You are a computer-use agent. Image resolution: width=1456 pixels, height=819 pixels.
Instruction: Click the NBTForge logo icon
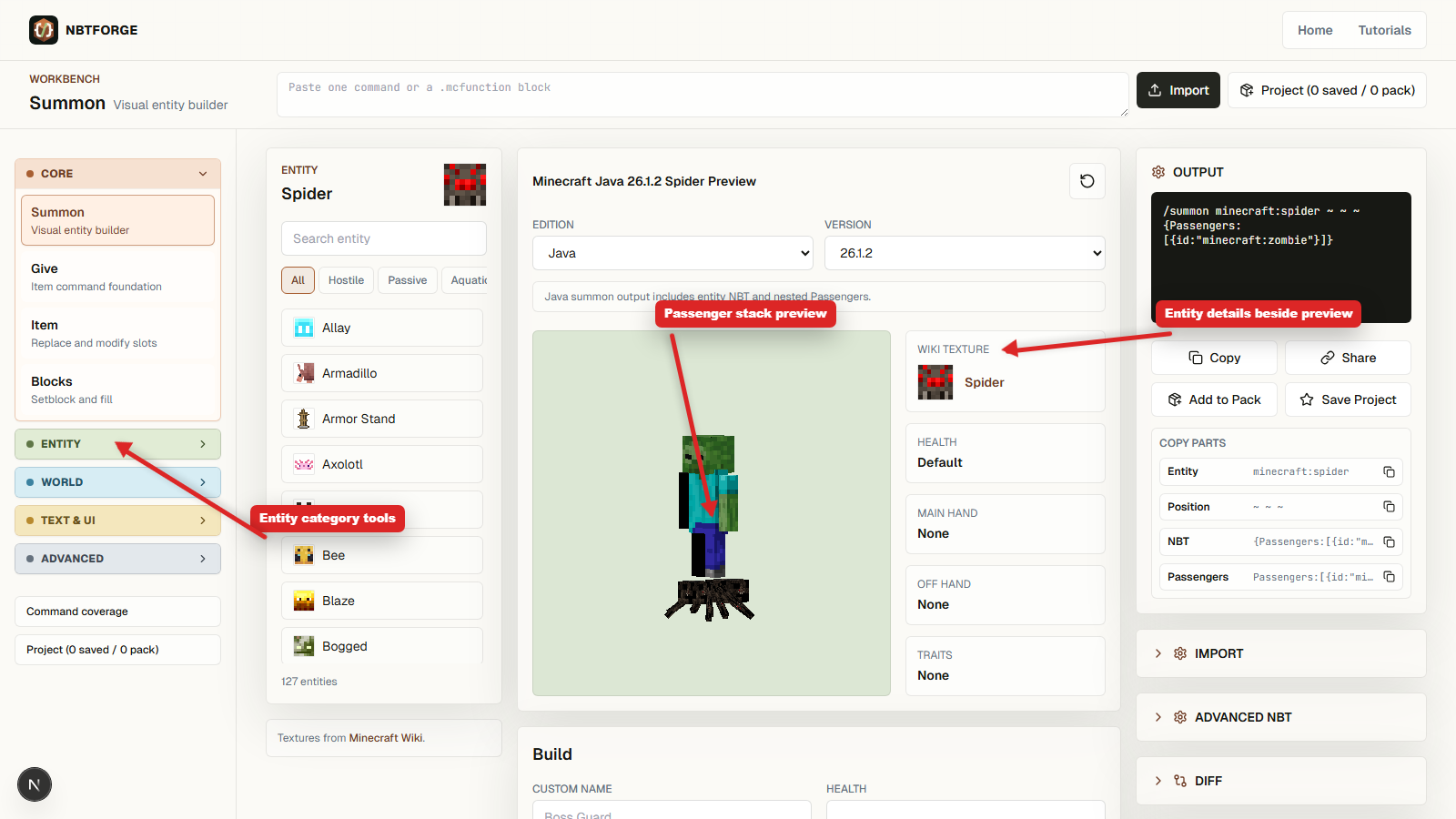coord(44,30)
